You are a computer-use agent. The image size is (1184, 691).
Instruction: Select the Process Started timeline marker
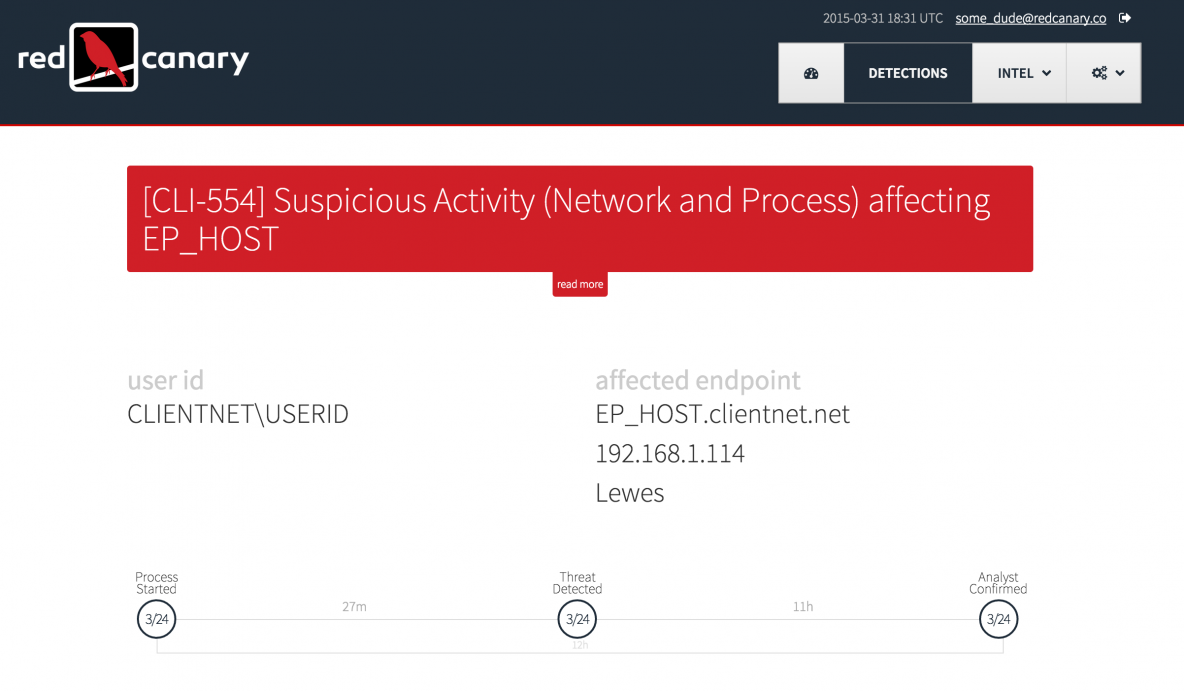click(x=156, y=619)
